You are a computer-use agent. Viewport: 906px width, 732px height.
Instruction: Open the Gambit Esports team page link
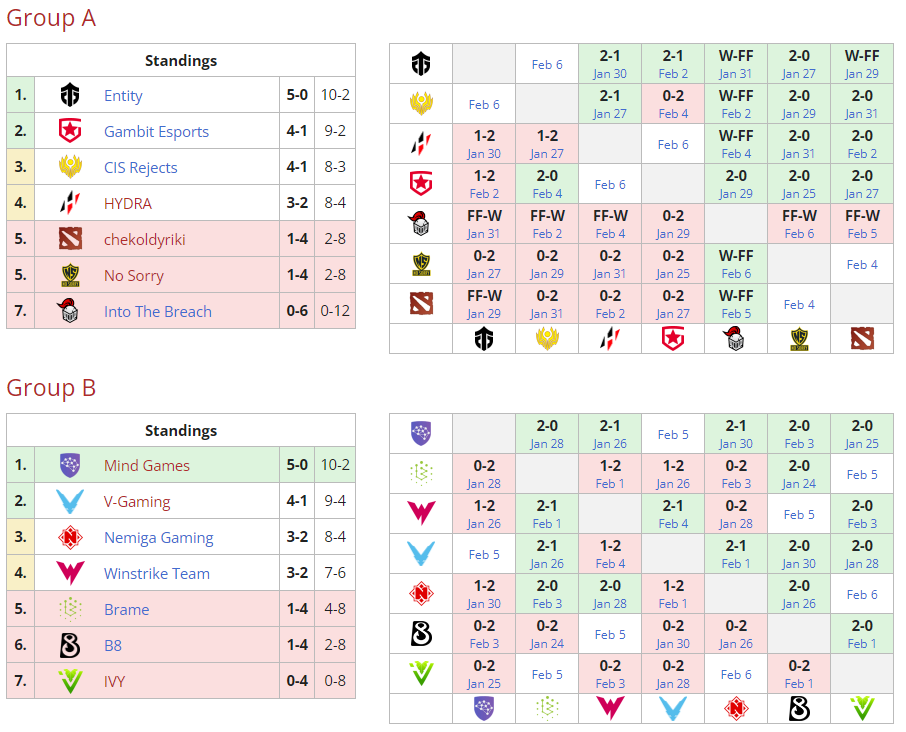[156, 132]
